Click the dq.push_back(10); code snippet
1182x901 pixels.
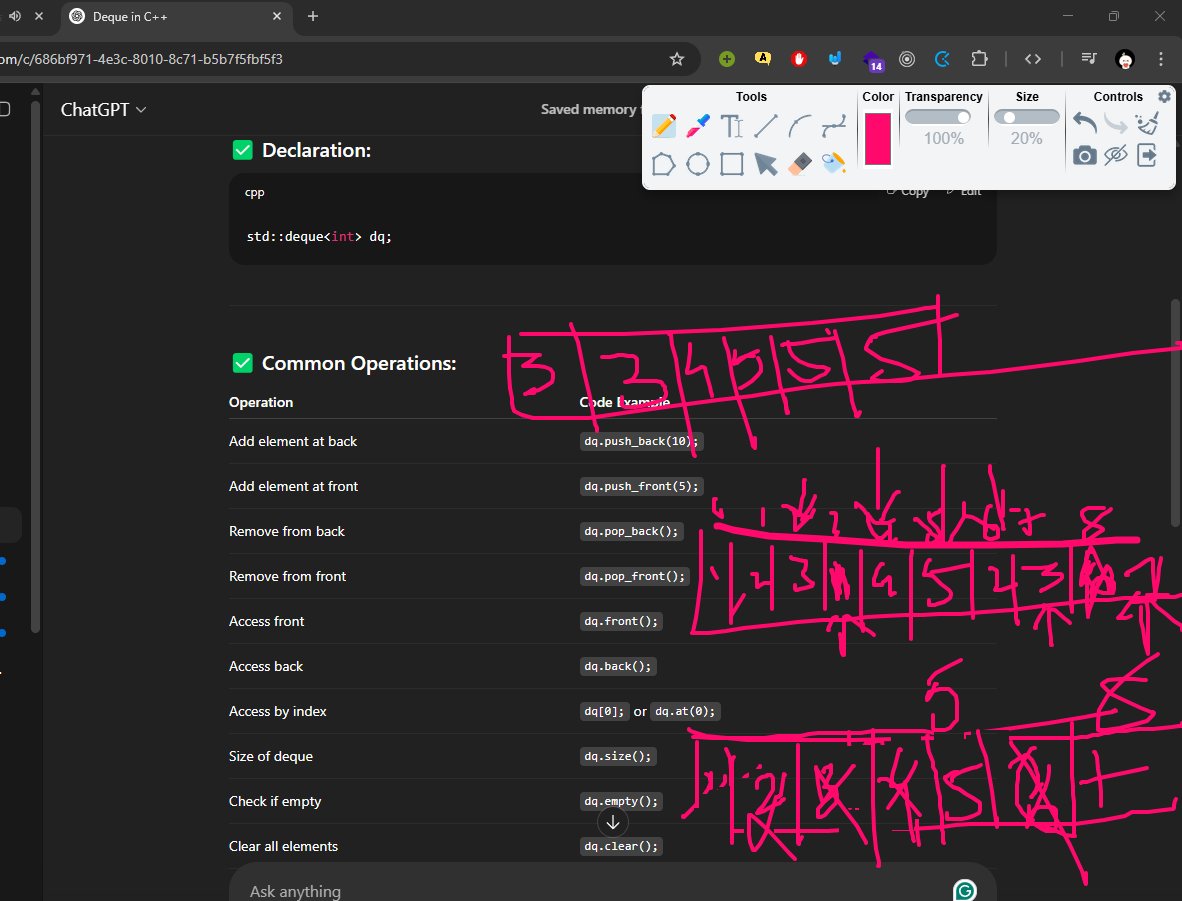click(641, 441)
